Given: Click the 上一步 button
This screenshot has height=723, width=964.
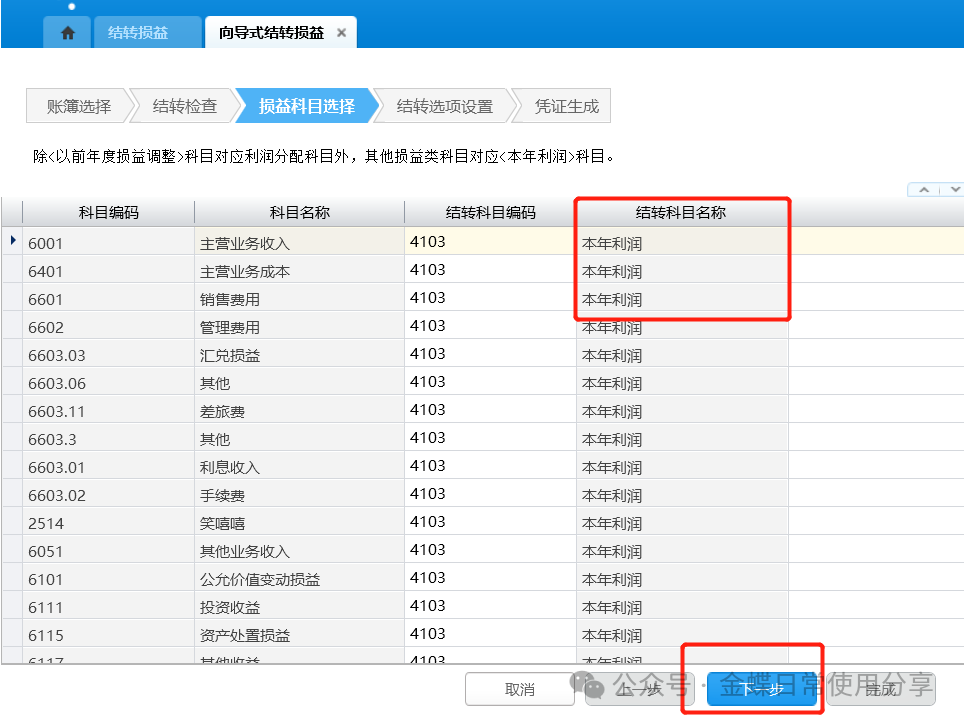Looking at the screenshot, I should (x=638, y=689).
